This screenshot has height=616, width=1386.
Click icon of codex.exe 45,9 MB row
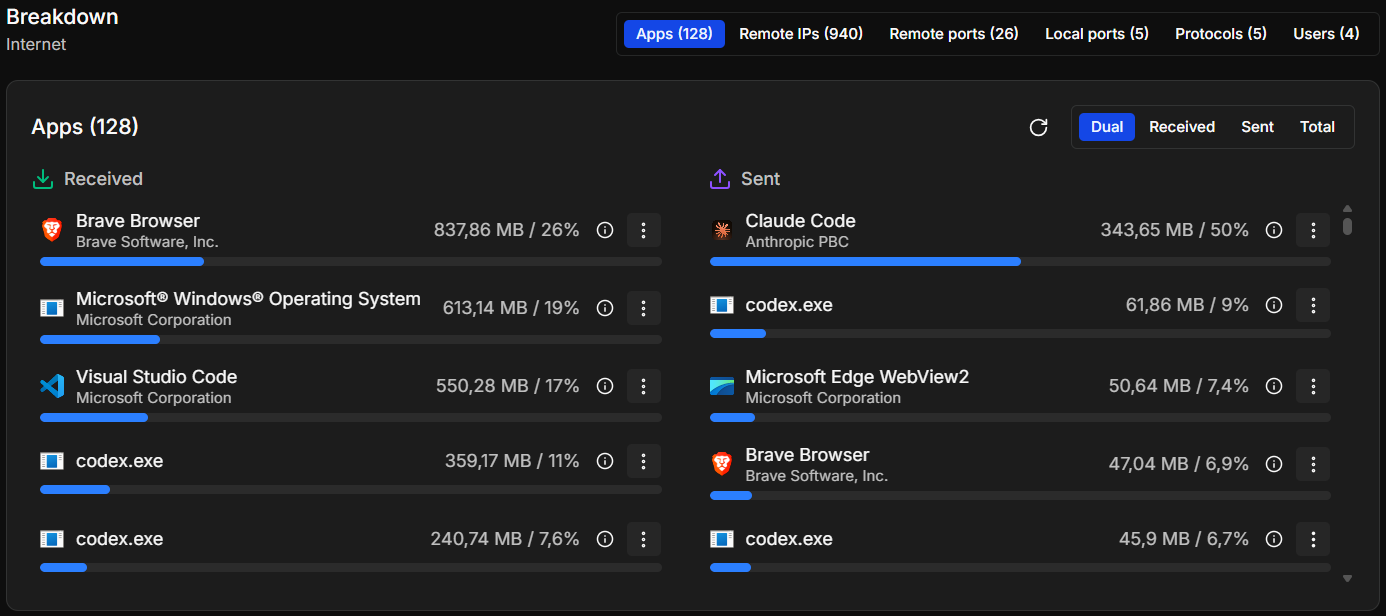721,539
